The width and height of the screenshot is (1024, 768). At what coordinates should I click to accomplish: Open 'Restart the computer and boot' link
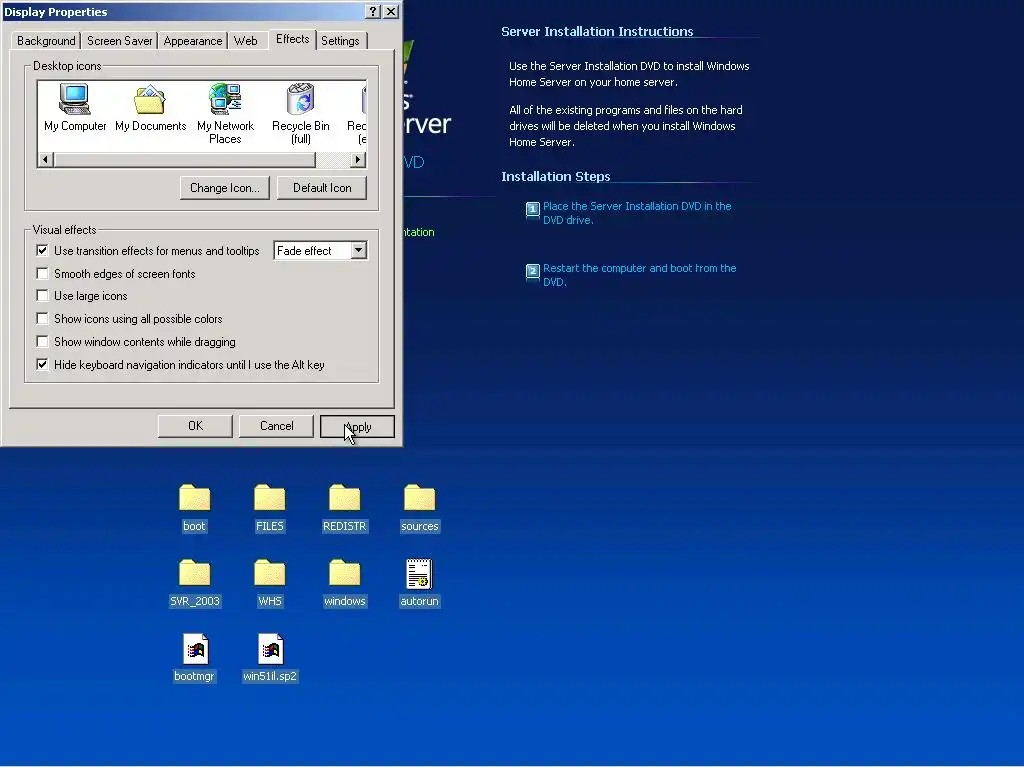[639, 275]
